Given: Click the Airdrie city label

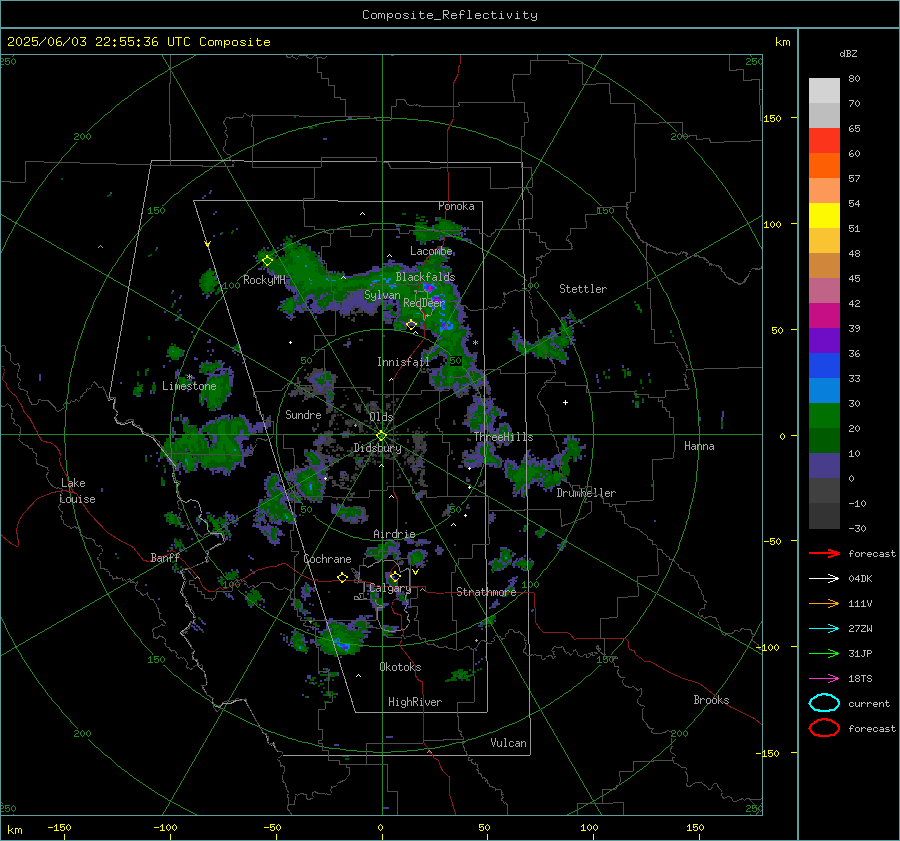Looking at the screenshot, I should pos(394,534).
